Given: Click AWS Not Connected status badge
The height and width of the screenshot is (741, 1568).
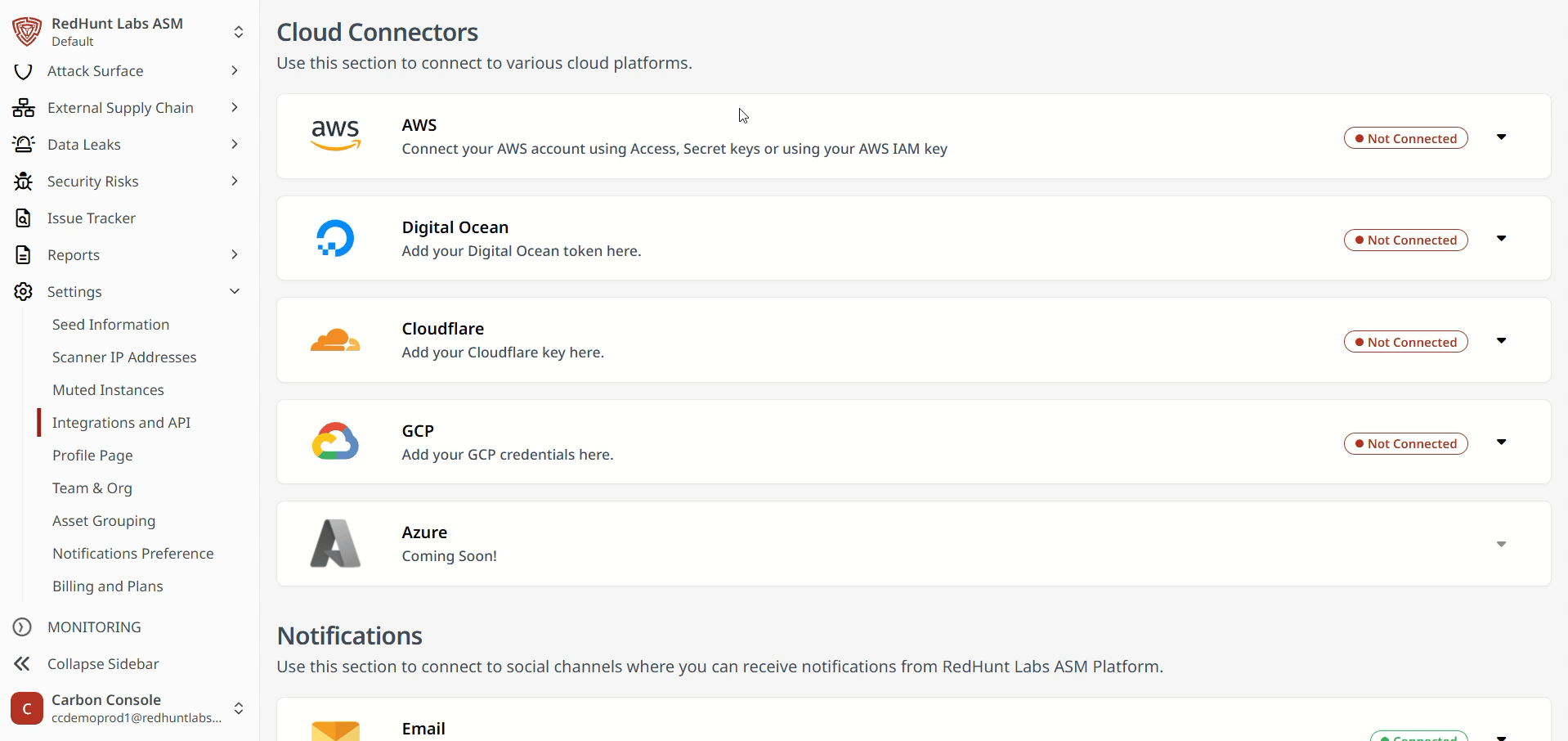Looking at the screenshot, I should click(x=1406, y=138).
